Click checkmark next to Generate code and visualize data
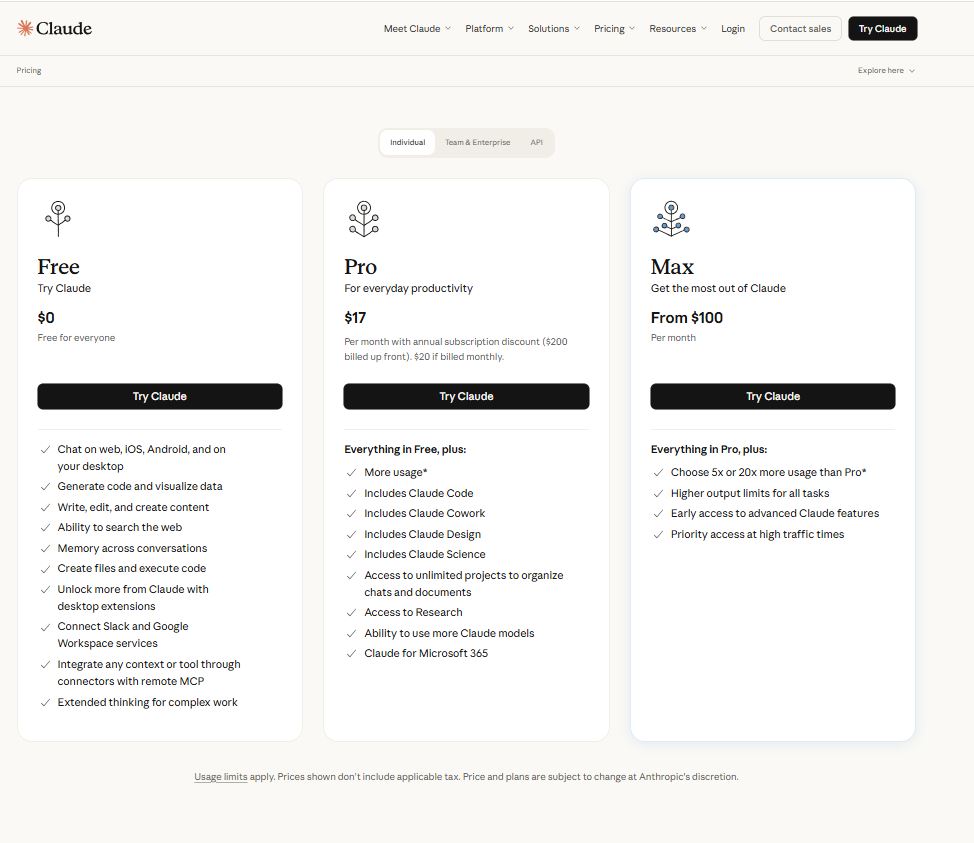The width and height of the screenshot is (974, 843). [45, 487]
